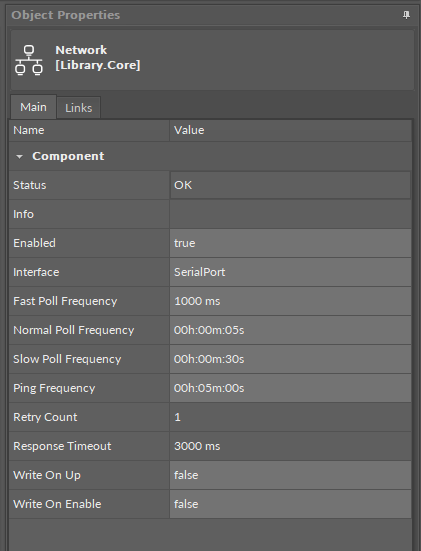Edit Slow Poll Frequency time value
This screenshot has height=551, width=421.
click(x=290, y=359)
